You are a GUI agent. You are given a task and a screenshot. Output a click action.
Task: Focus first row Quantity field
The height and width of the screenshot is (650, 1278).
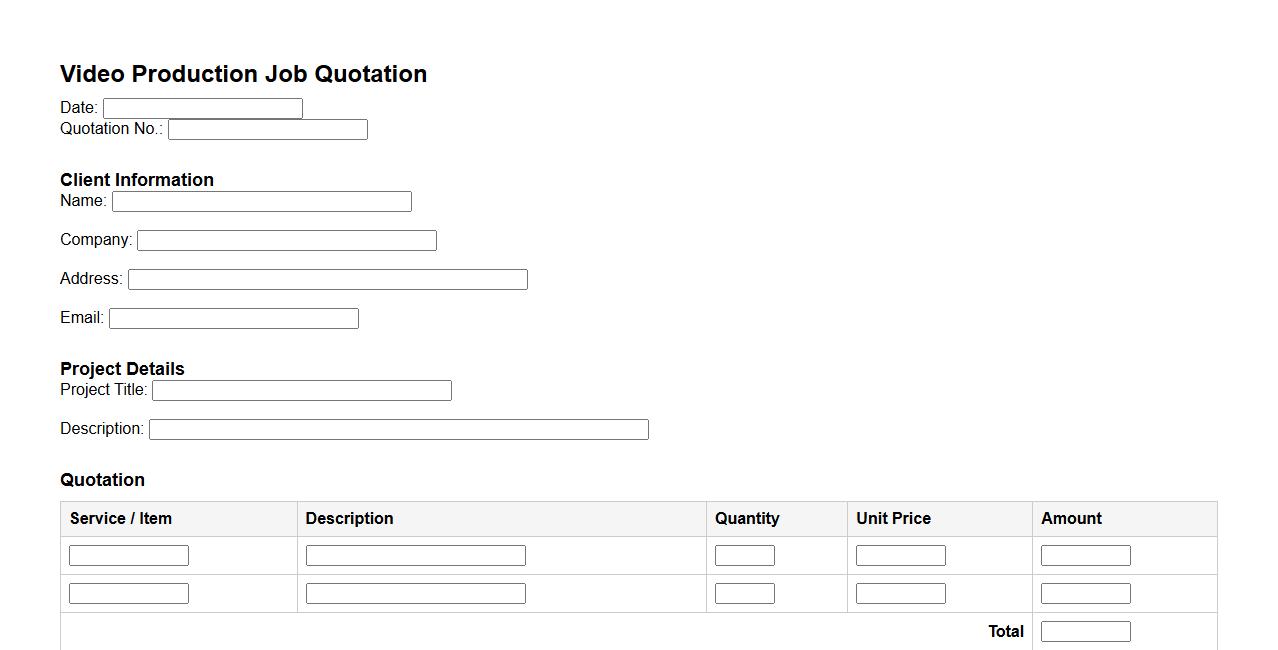click(744, 555)
